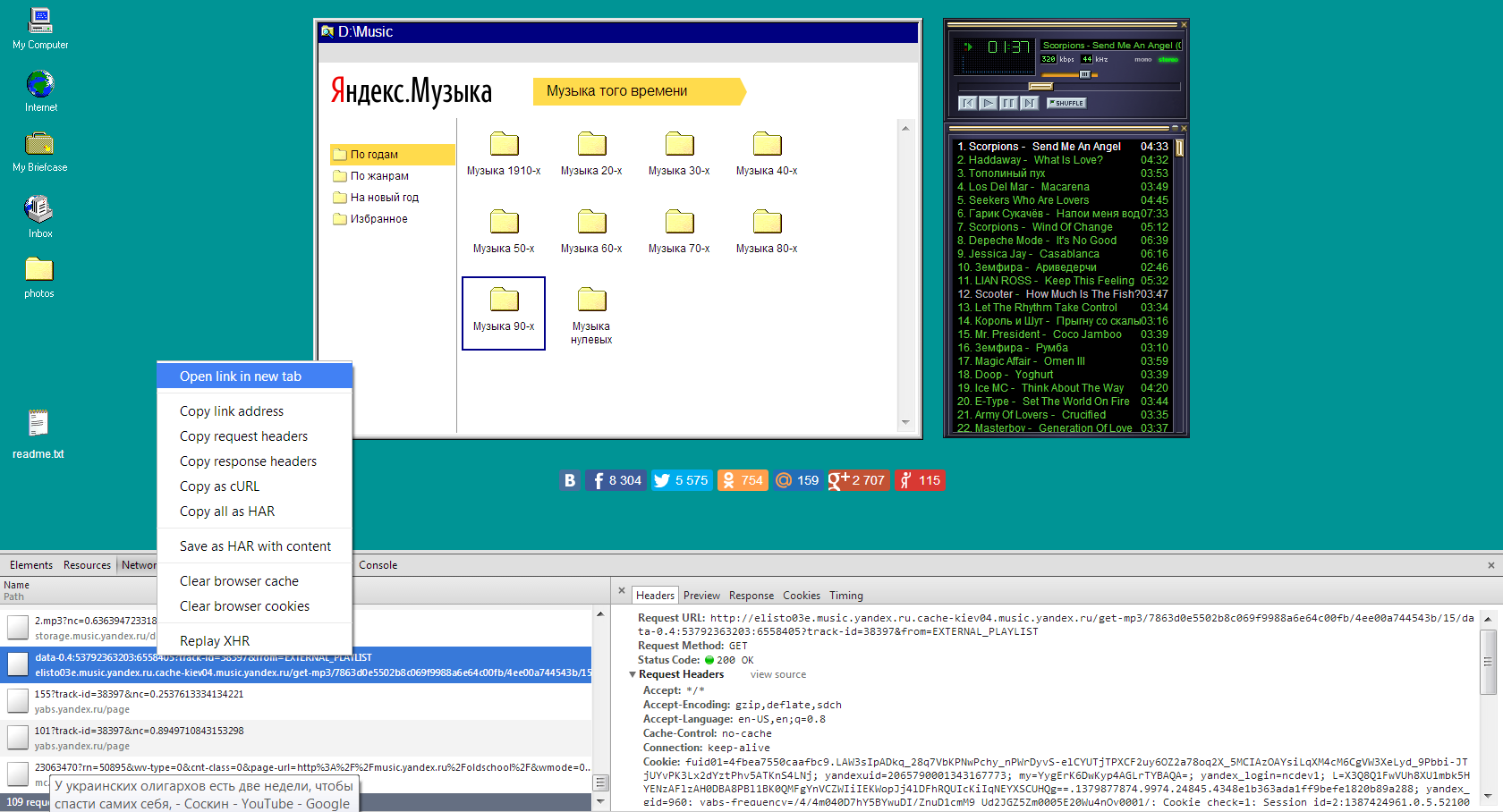1503x812 pixels.
Task: Select the Избранное sidebar folder
Action: point(370,219)
